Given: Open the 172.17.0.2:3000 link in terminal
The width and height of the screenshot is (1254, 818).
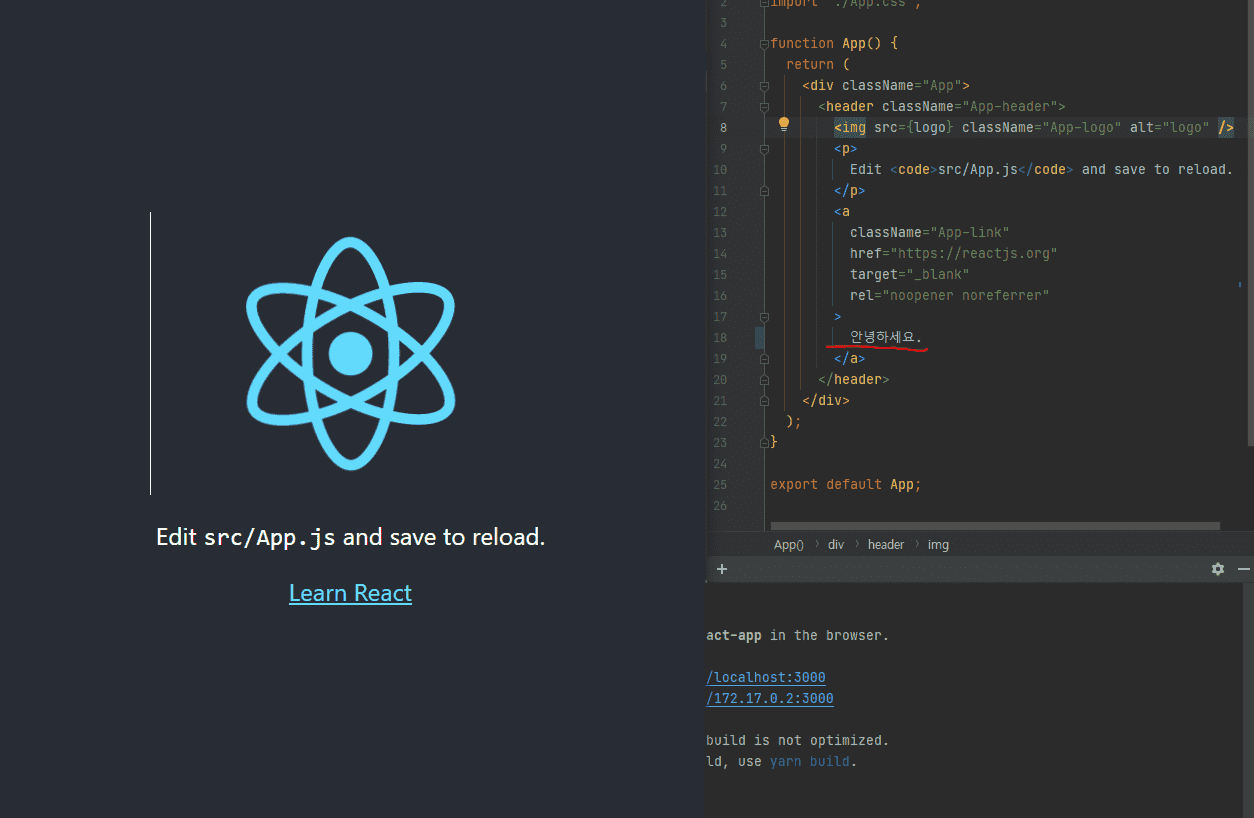Looking at the screenshot, I should click(x=770, y=699).
